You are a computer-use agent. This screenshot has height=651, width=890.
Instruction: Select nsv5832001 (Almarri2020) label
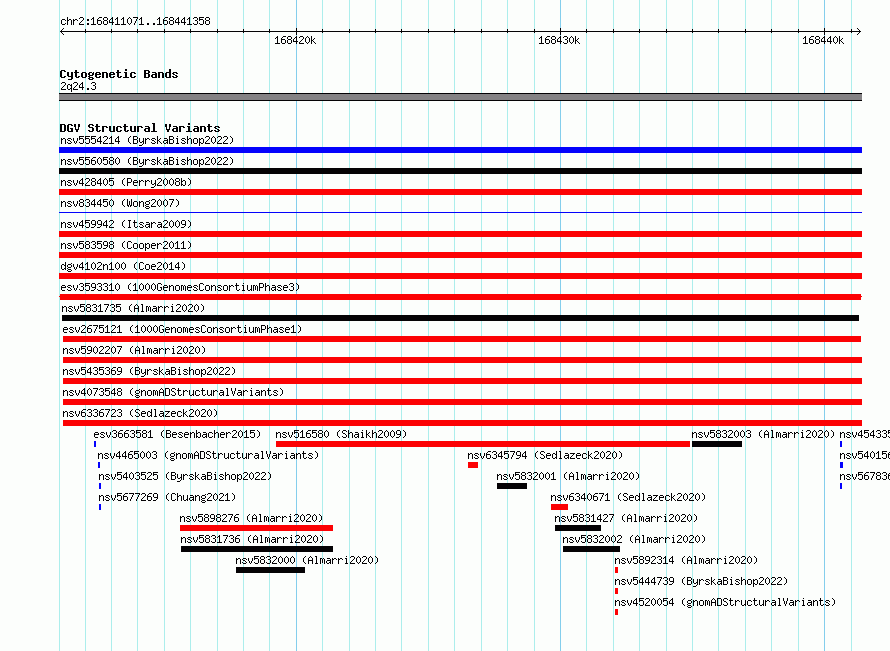(568, 476)
